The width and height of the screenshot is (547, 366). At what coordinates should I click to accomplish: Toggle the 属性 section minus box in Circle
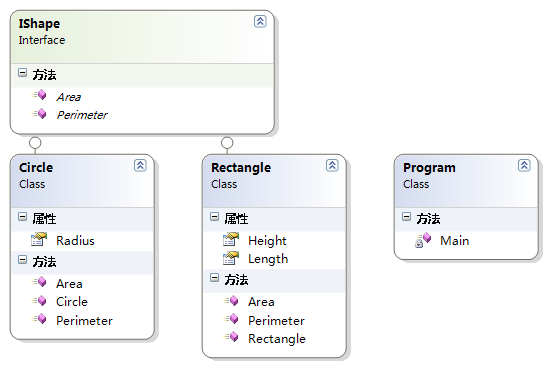(x=22, y=217)
